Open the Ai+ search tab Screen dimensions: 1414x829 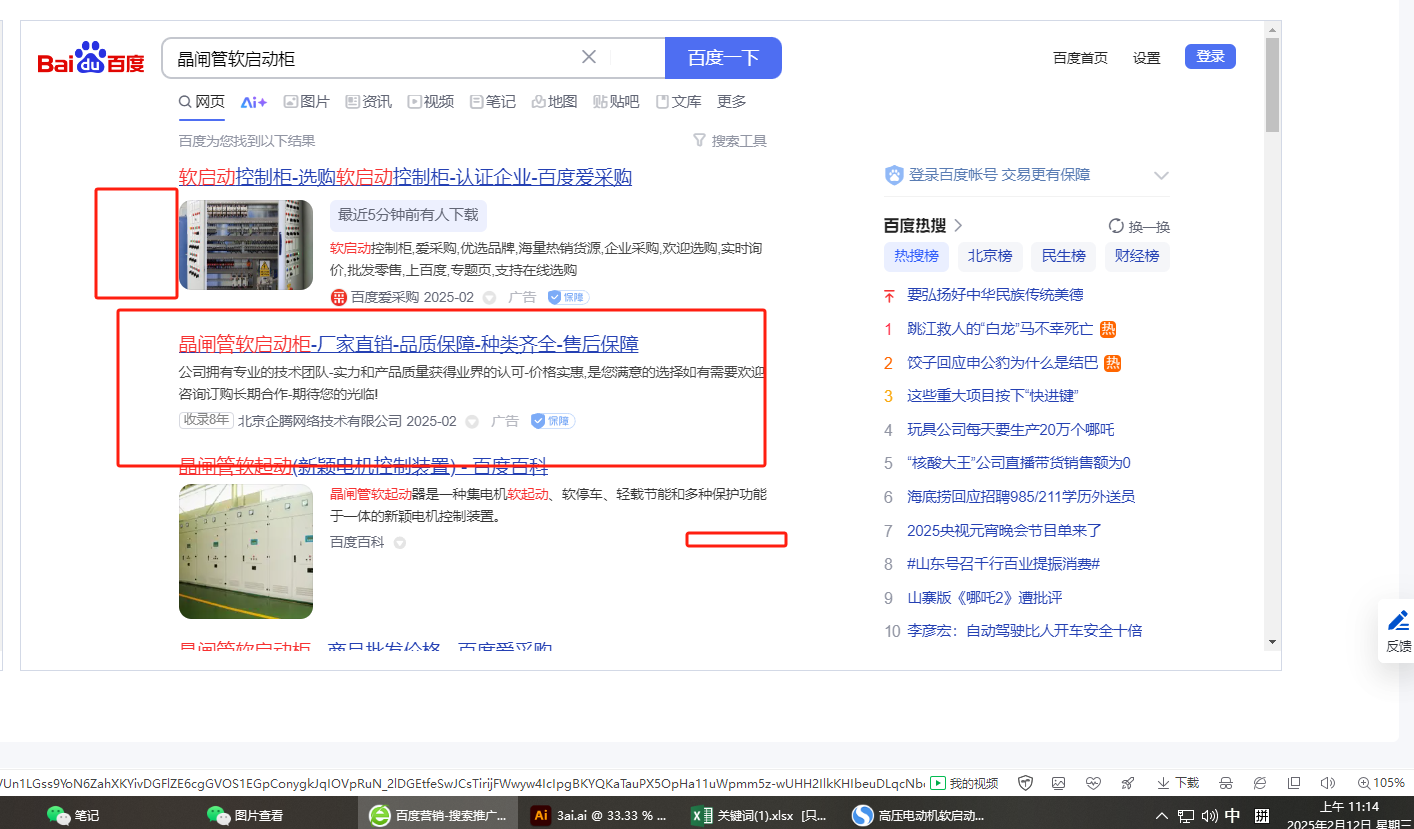point(254,102)
